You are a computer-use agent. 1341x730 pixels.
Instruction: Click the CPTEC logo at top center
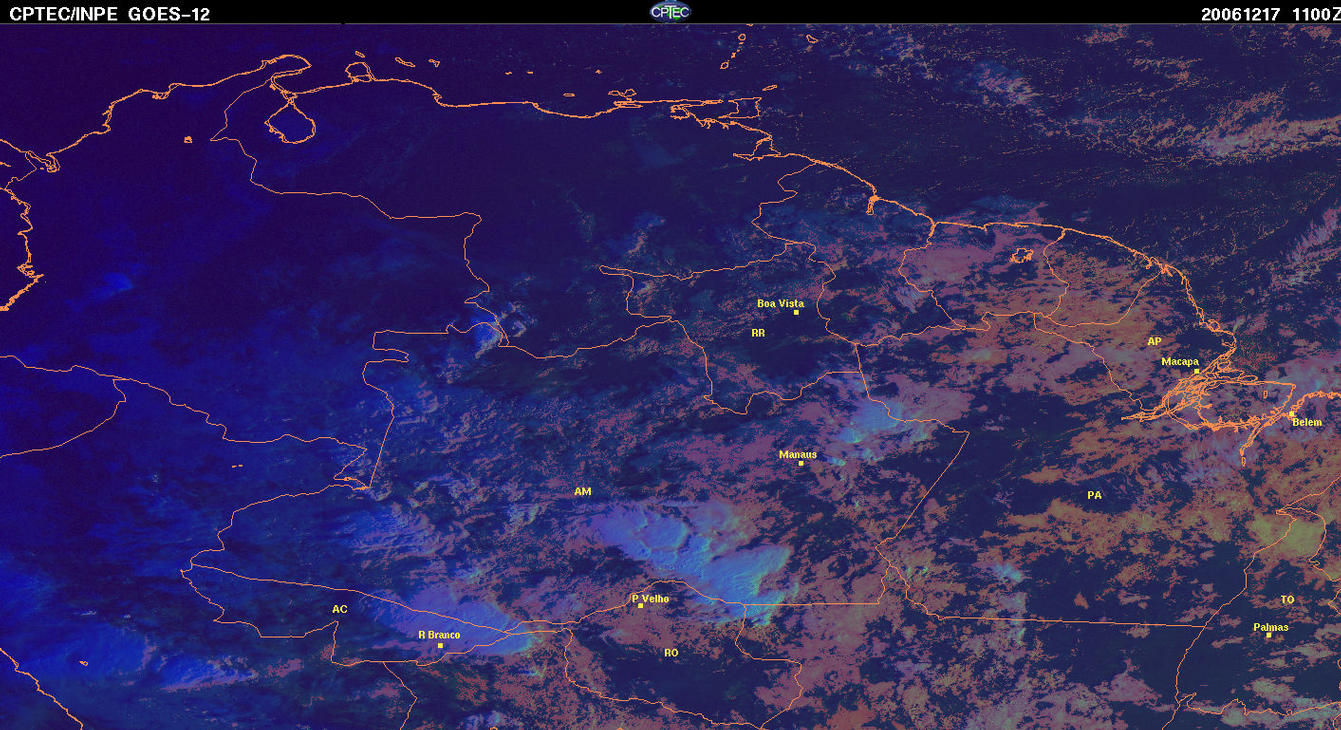click(669, 11)
